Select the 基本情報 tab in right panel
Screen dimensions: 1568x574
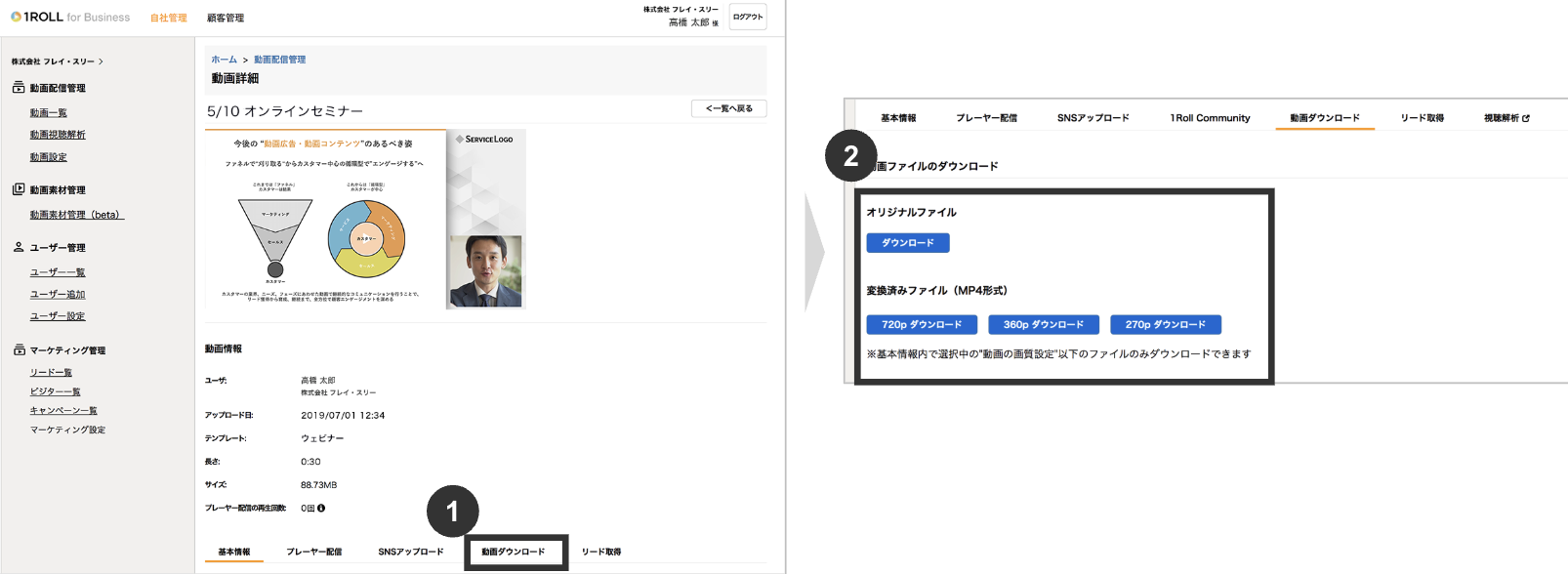point(898,118)
